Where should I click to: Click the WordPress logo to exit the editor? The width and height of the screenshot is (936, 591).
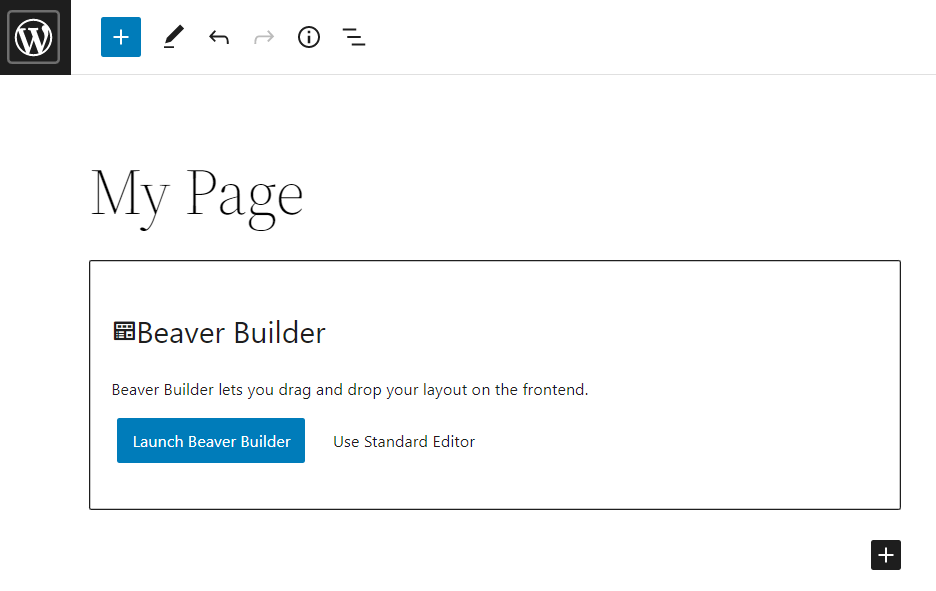[35, 37]
